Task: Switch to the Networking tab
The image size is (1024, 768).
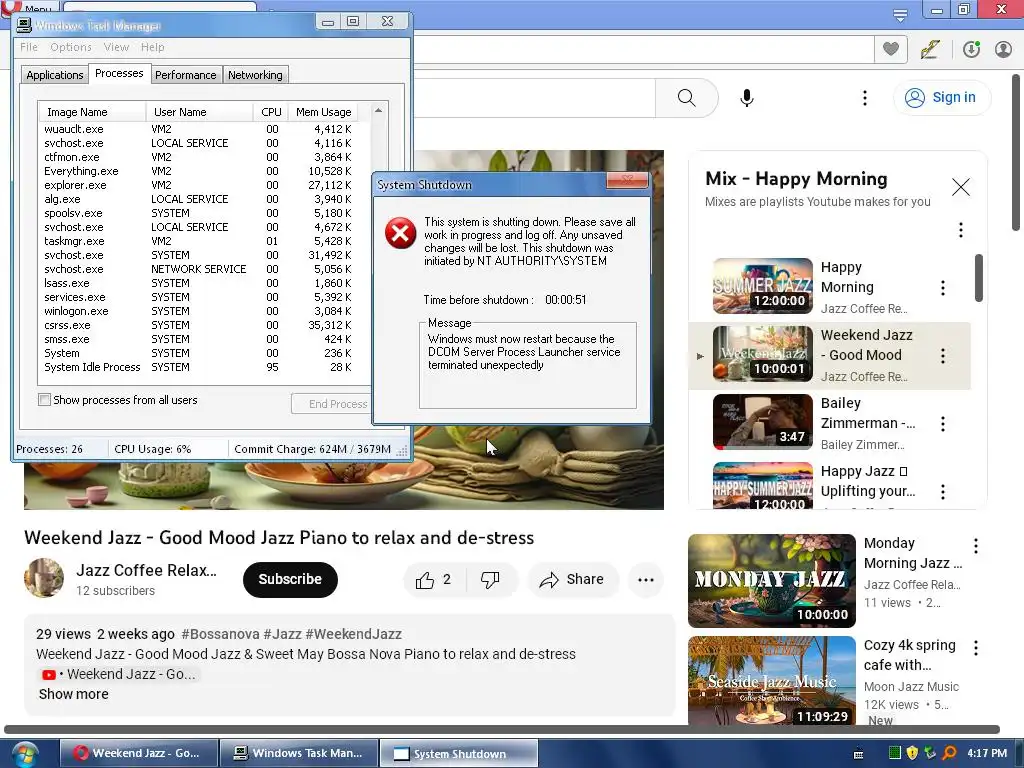Action: coord(255,75)
